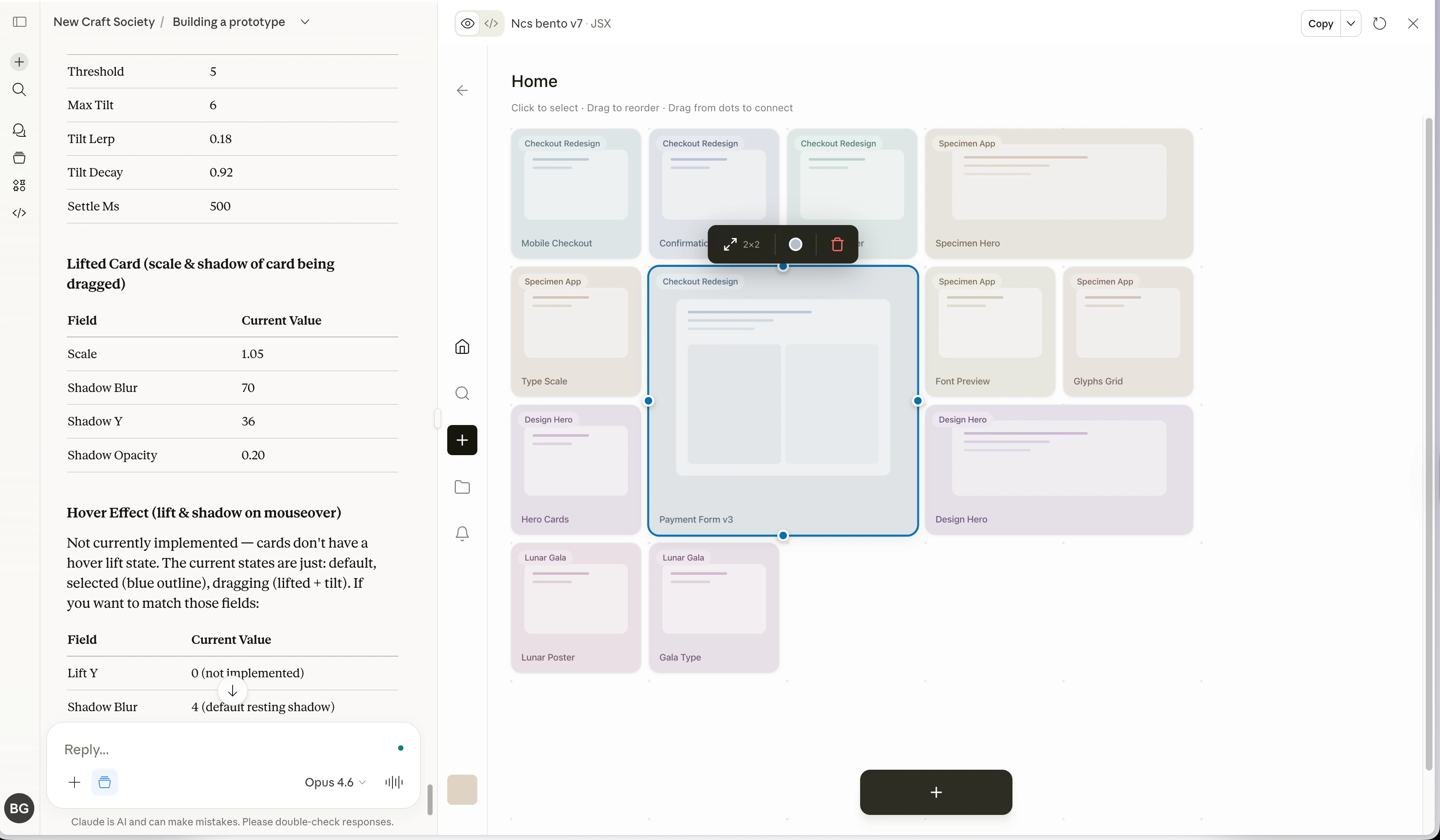The width and height of the screenshot is (1440, 840).
Task: Delete the selected card with trash icon
Action: [837, 245]
